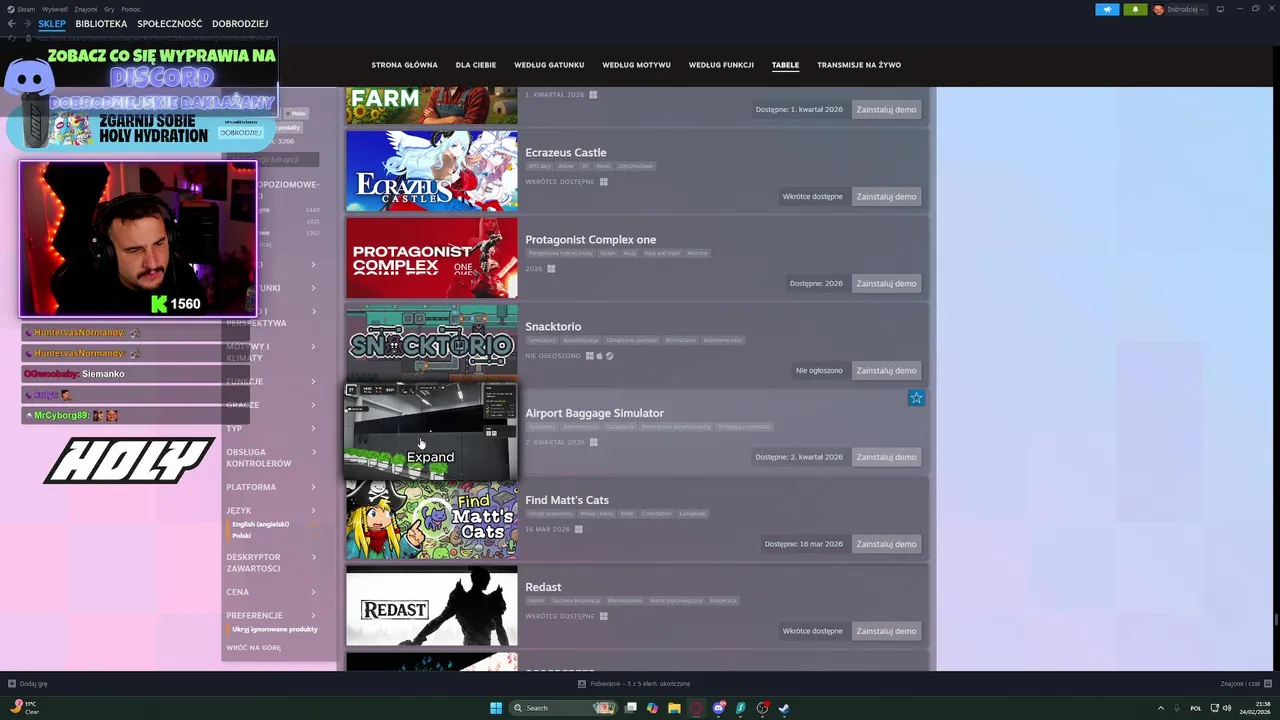Open the WEDŁUG MOTYWU store tab

click(x=636, y=65)
